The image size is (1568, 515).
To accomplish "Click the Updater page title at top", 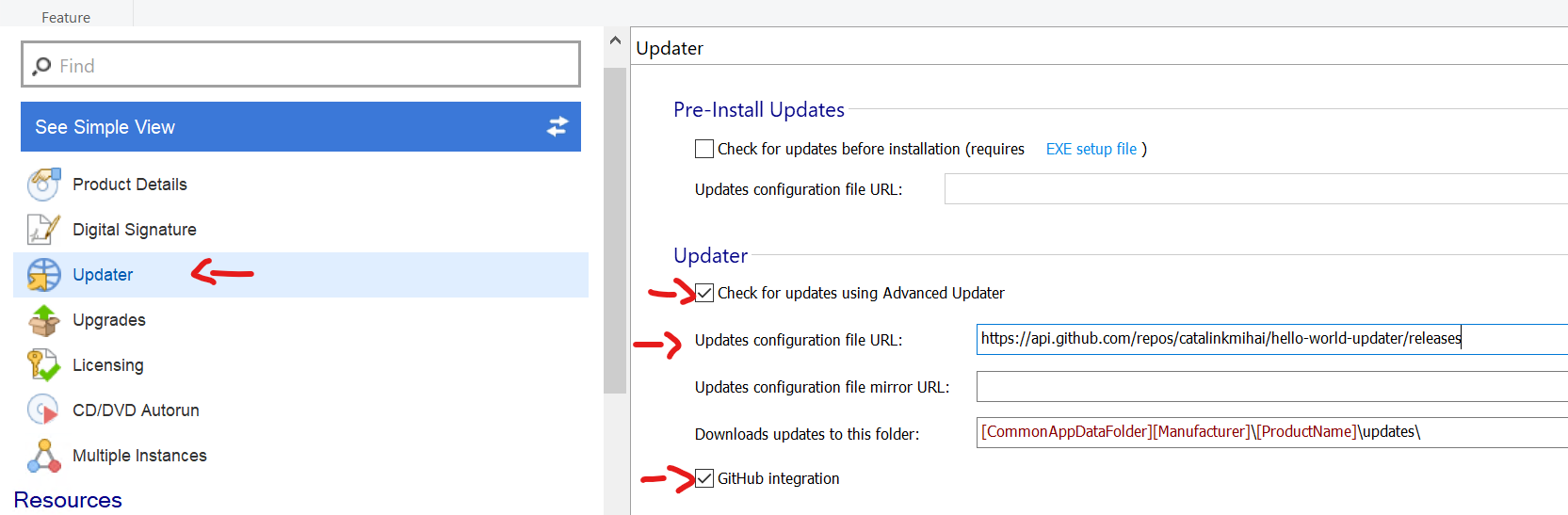I will click(670, 48).
